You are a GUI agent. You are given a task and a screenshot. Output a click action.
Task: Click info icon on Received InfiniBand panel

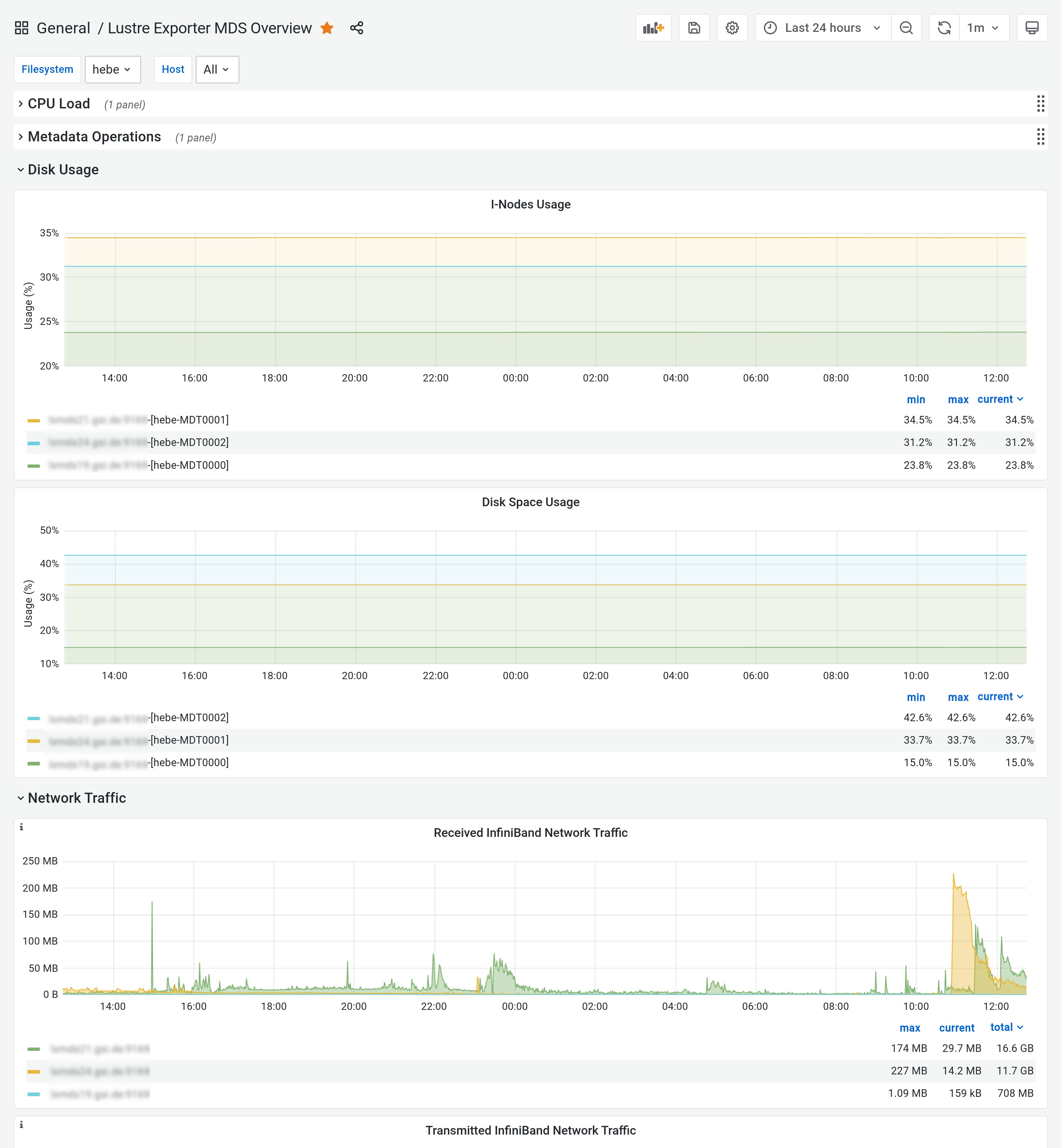(21, 827)
